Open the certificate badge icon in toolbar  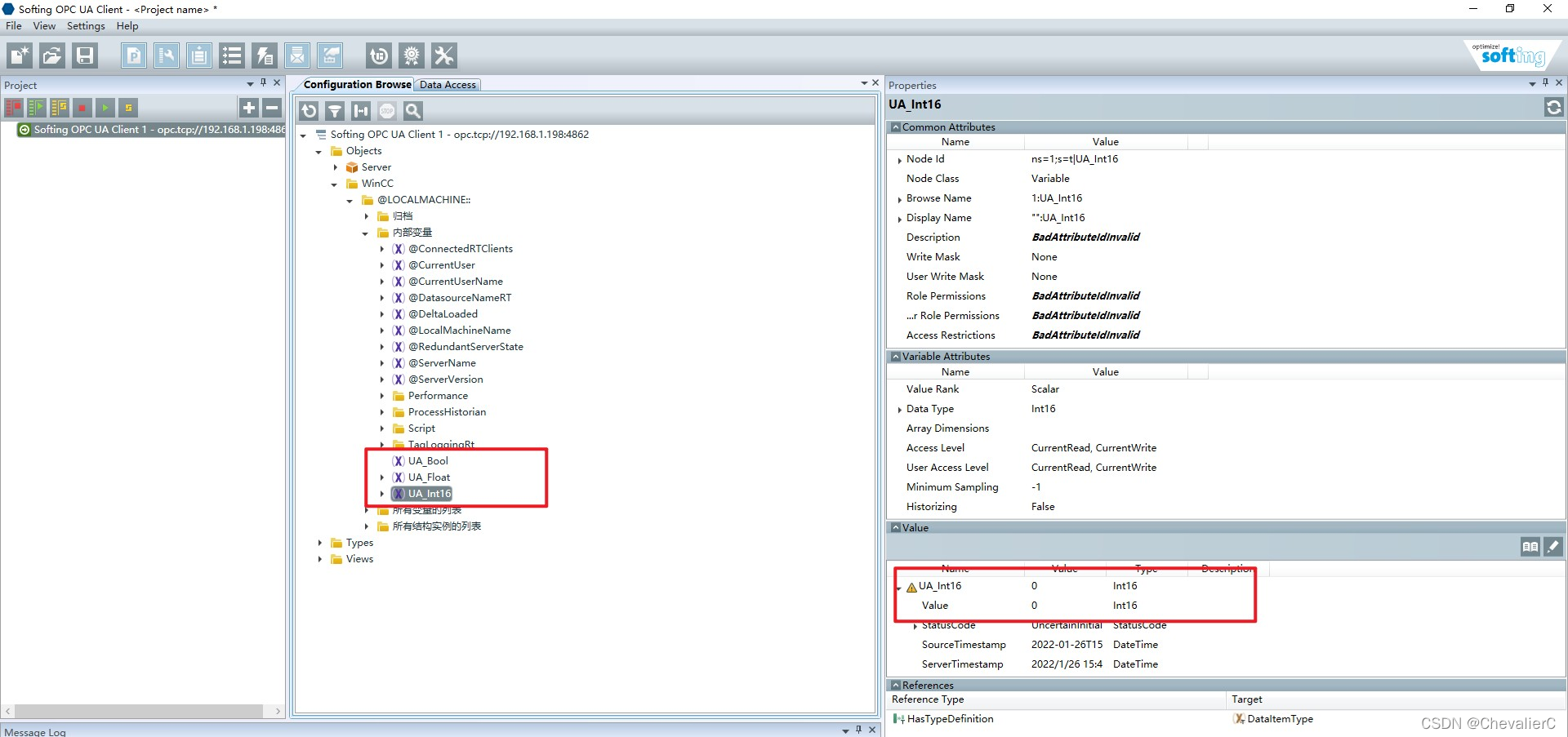point(412,55)
